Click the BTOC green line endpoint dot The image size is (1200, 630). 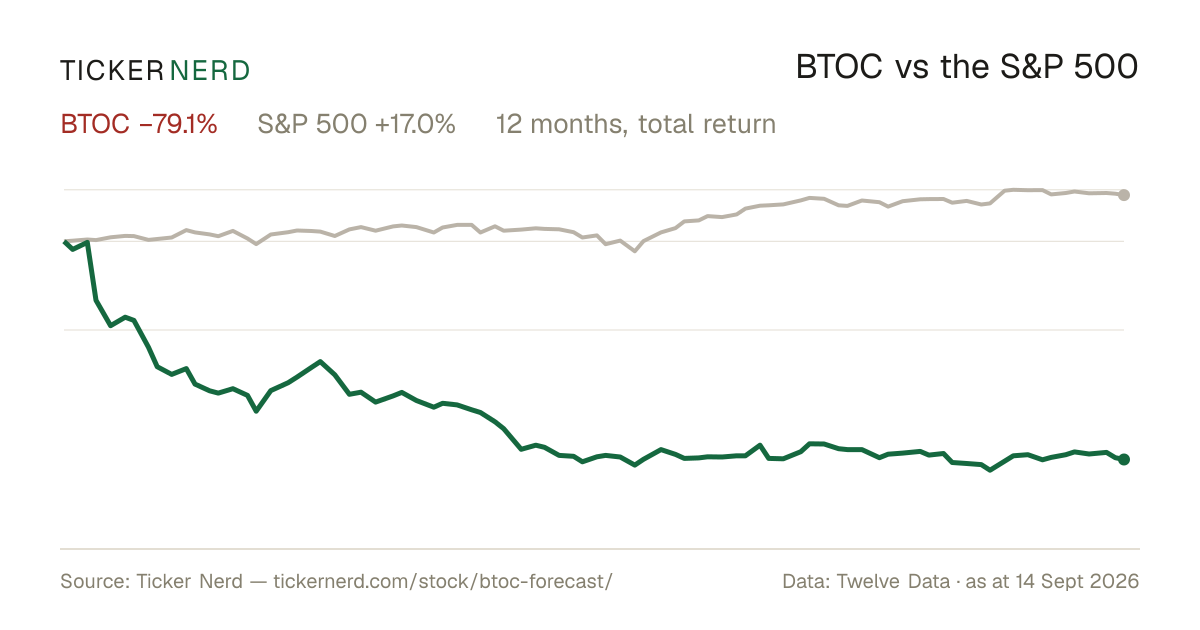[x=1124, y=459]
